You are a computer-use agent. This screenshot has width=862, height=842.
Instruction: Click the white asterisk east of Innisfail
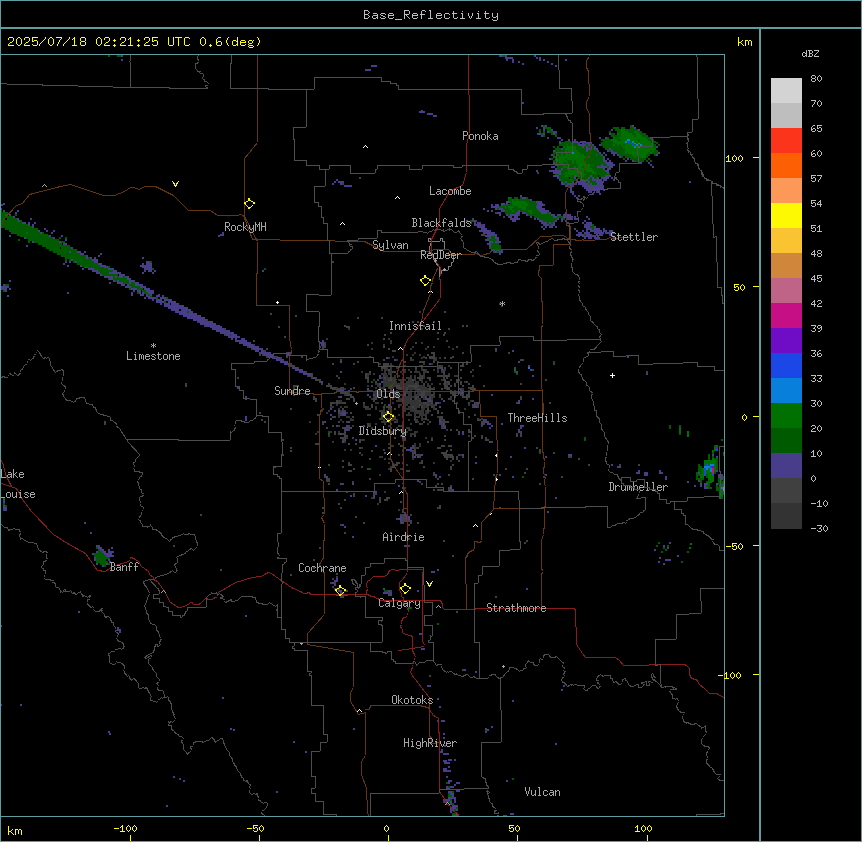pos(502,303)
